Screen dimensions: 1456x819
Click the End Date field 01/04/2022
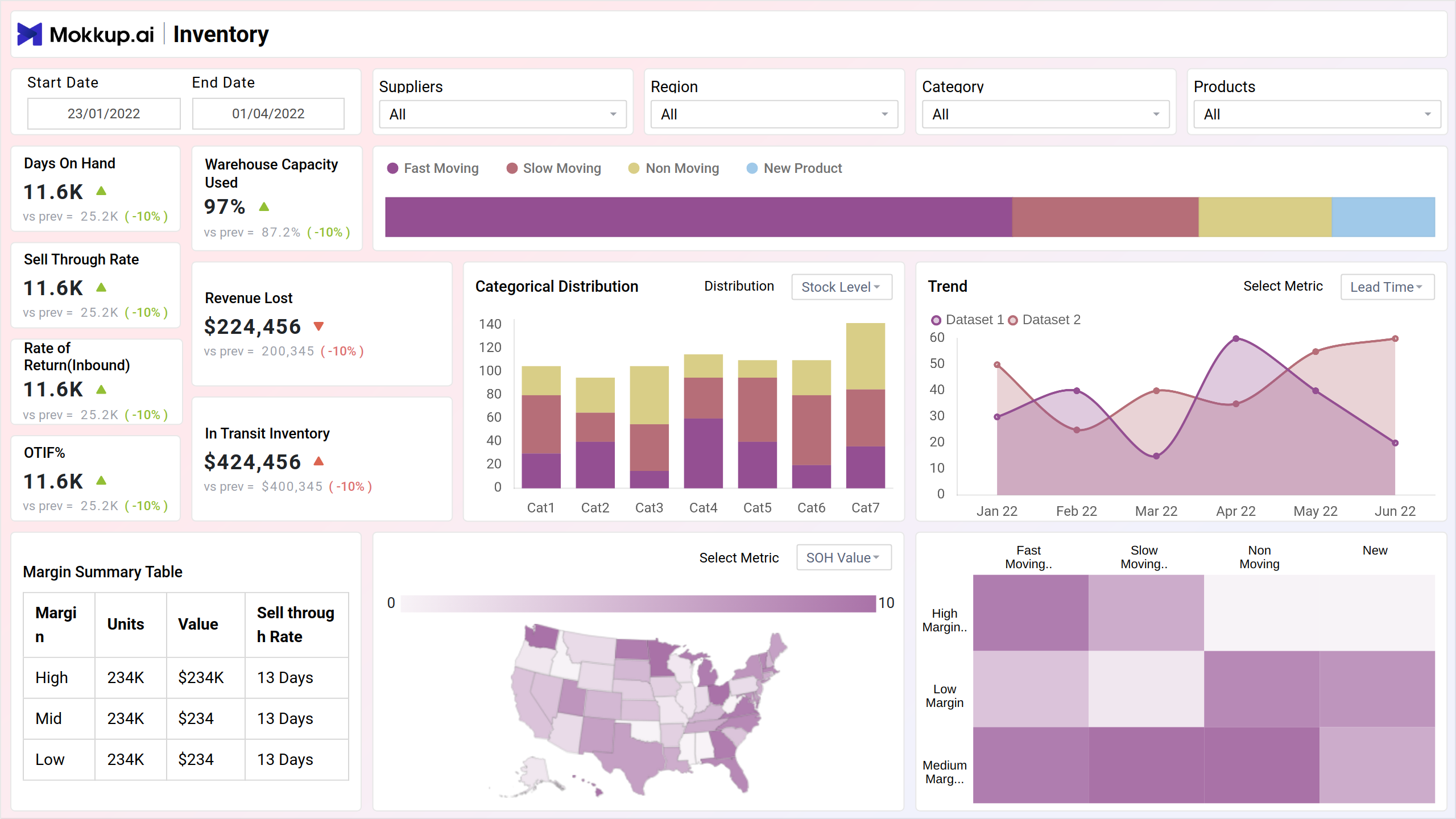[x=268, y=114]
